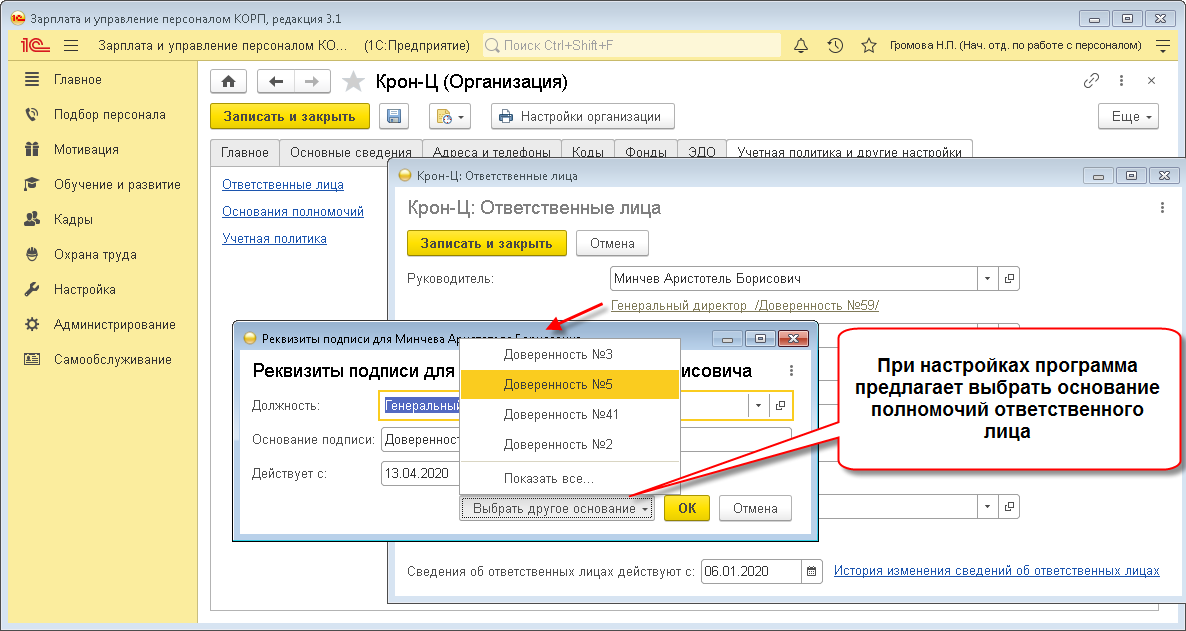Select Доверенность №41 from list
The height and width of the screenshot is (631, 1186).
click(x=570, y=415)
